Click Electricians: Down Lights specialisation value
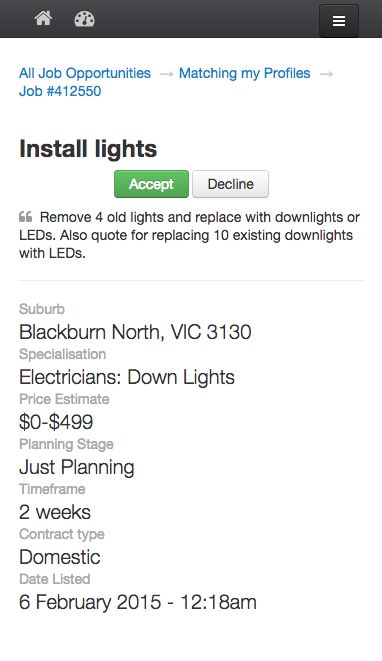Screen dimensions: 382x661 point(127,377)
